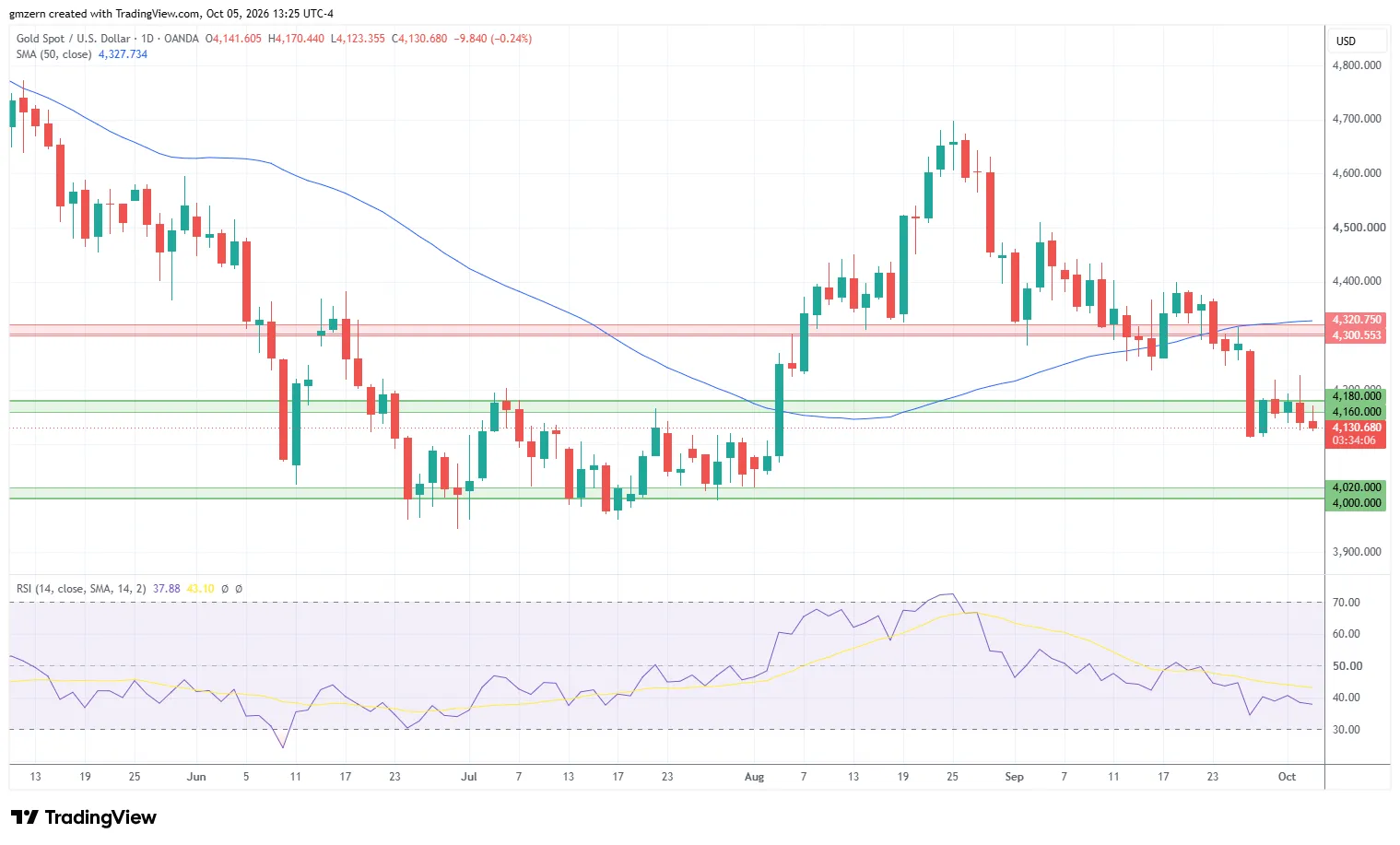Click the high price H4,170.440 in the header
The image size is (1400, 845).
296,39
